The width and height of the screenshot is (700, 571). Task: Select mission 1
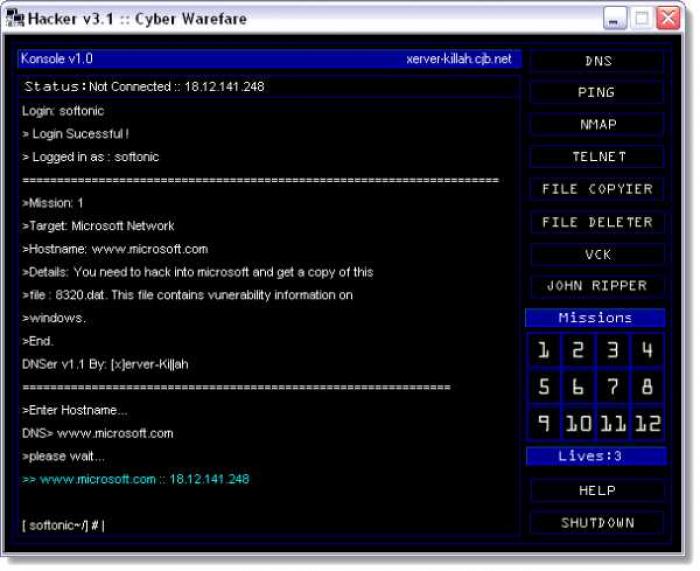(x=544, y=350)
